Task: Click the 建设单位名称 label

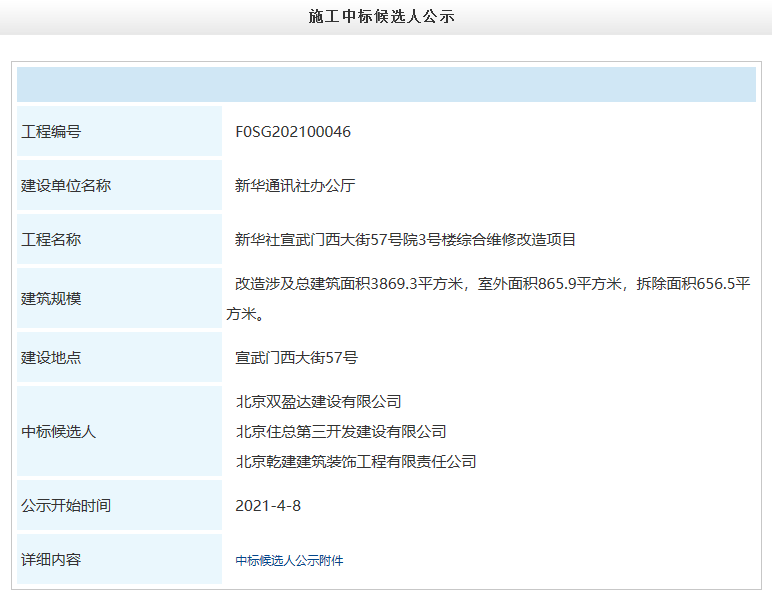Action: (66, 186)
